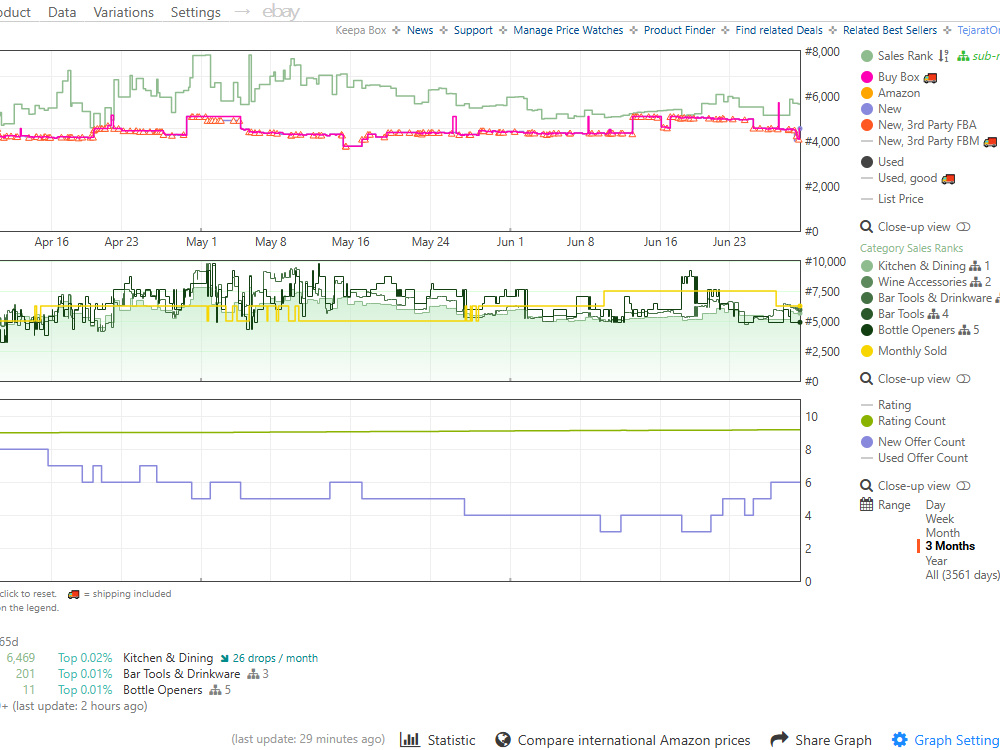Toggle Rating legend entry

click(886, 405)
